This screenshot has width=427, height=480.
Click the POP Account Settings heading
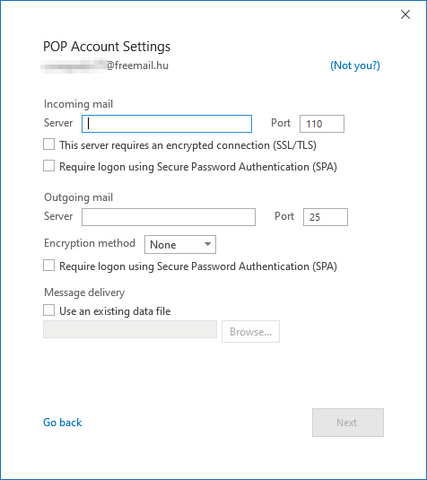(x=107, y=46)
